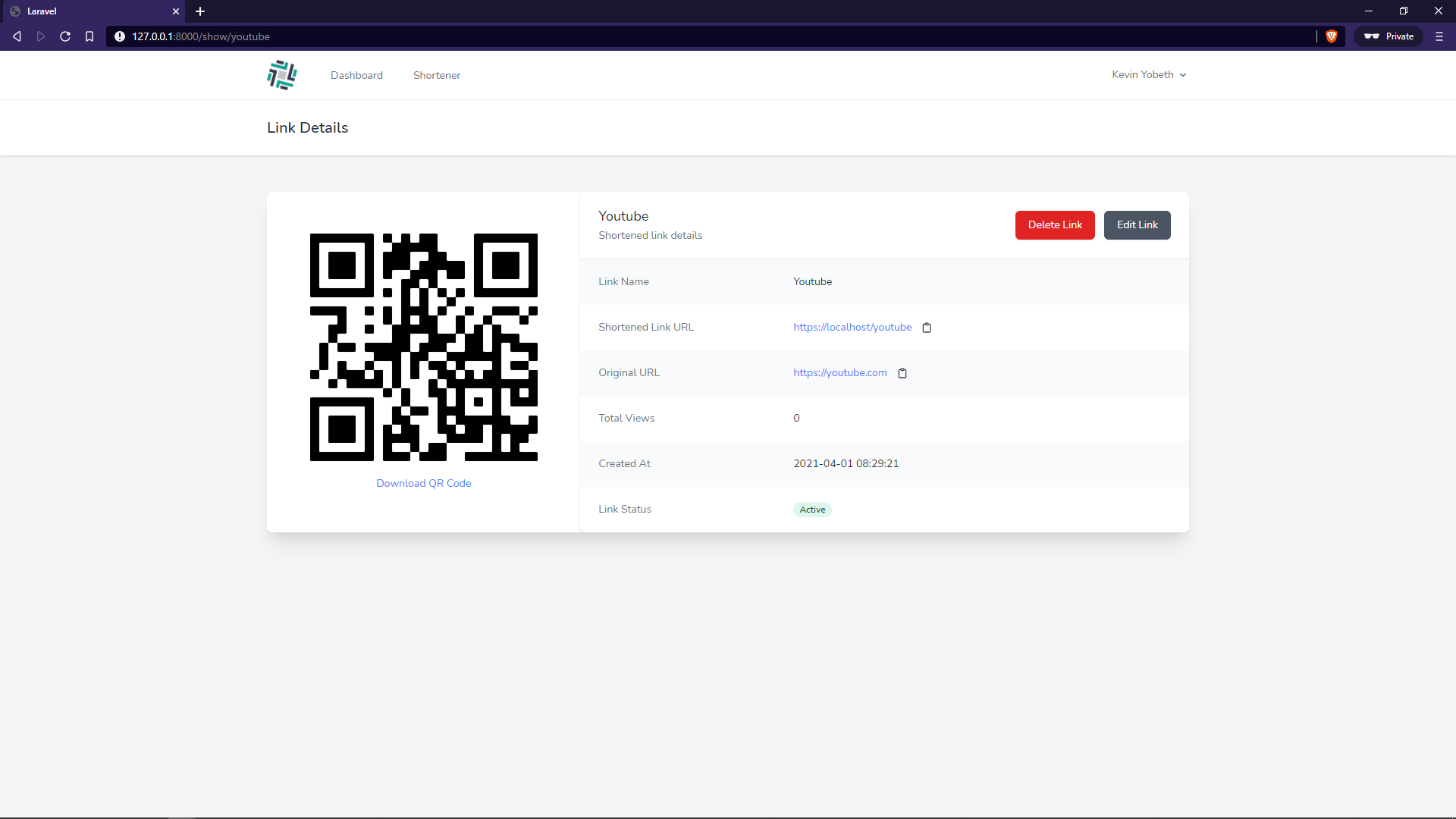Open the https://youtube.com original link
Viewport: 1456px width, 819px height.
point(839,372)
